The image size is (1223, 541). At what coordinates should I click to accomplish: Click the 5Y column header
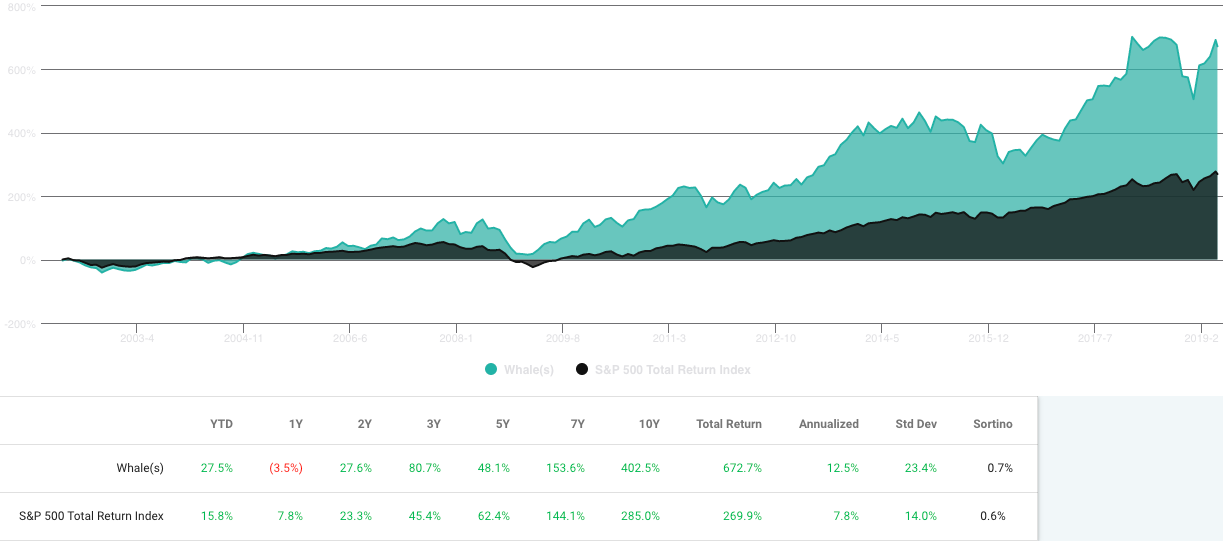click(x=503, y=424)
